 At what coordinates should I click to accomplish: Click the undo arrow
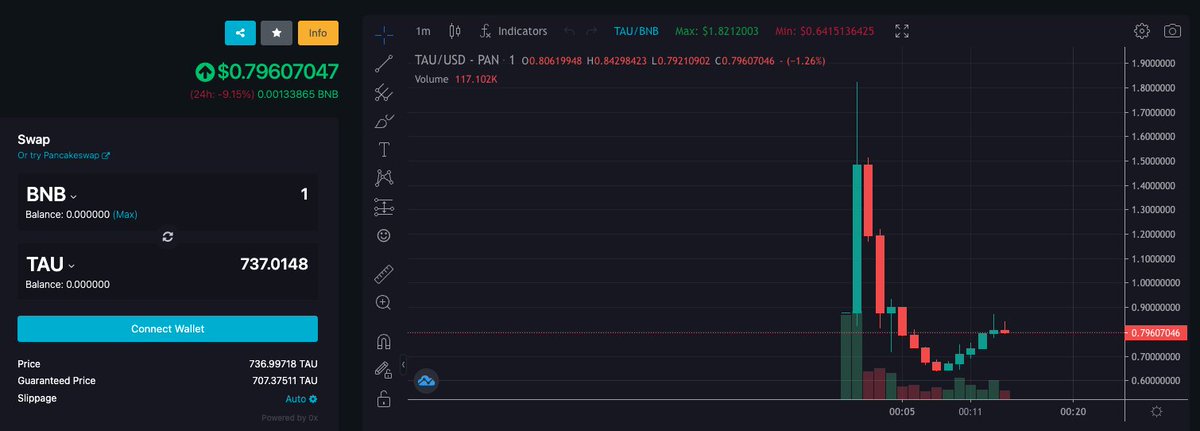(x=569, y=31)
